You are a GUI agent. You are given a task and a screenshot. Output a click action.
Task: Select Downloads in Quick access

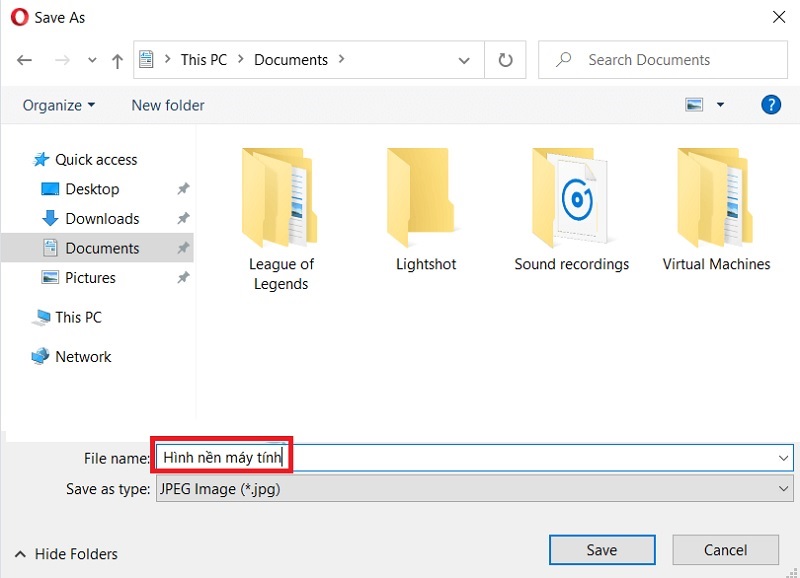(x=101, y=218)
